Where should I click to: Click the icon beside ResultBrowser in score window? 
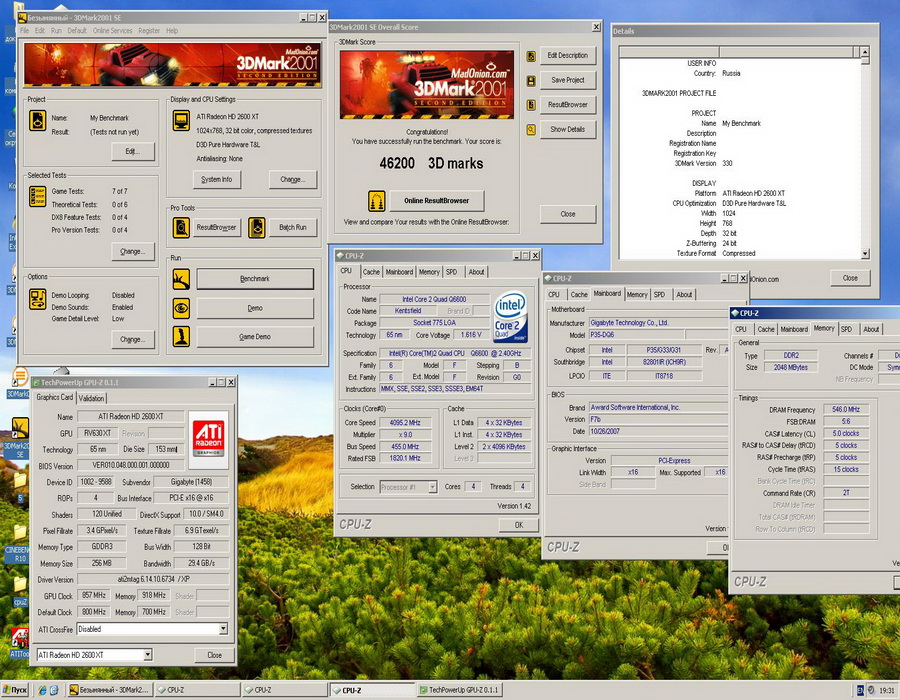coord(531,105)
